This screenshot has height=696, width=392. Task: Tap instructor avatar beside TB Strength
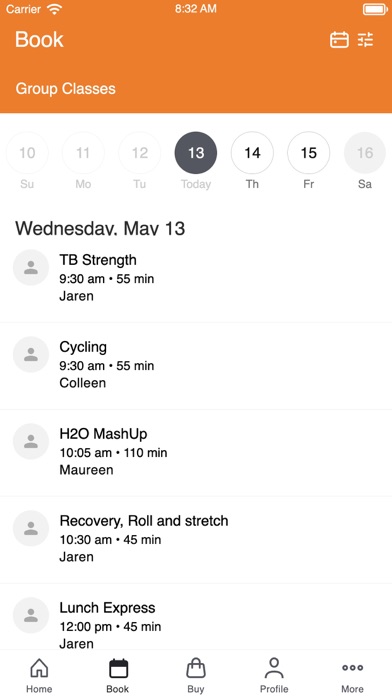31,267
